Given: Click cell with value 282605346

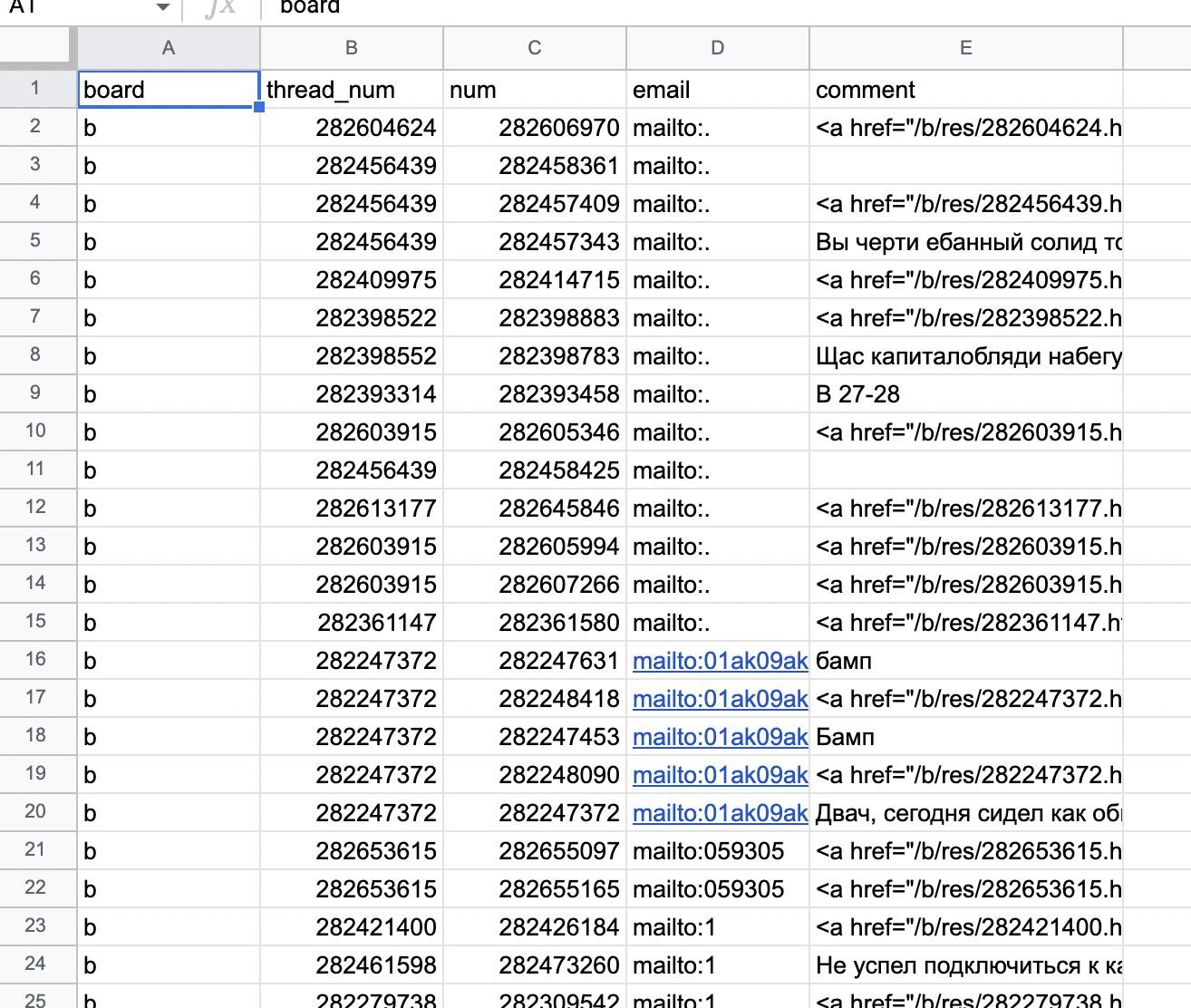Looking at the screenshot, I should tap(535, 432).
